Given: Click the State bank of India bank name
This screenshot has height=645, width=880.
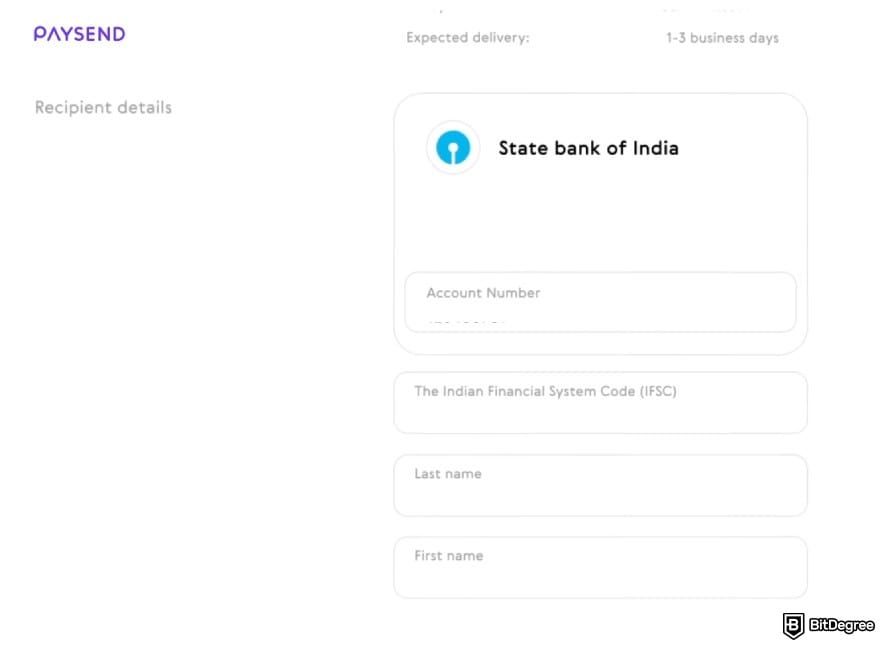Looking at the screenshot, I should (589, 147).
